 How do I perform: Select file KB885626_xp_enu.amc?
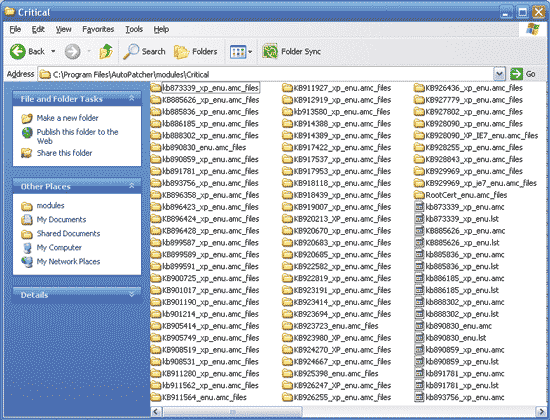(x=460, y=231)
